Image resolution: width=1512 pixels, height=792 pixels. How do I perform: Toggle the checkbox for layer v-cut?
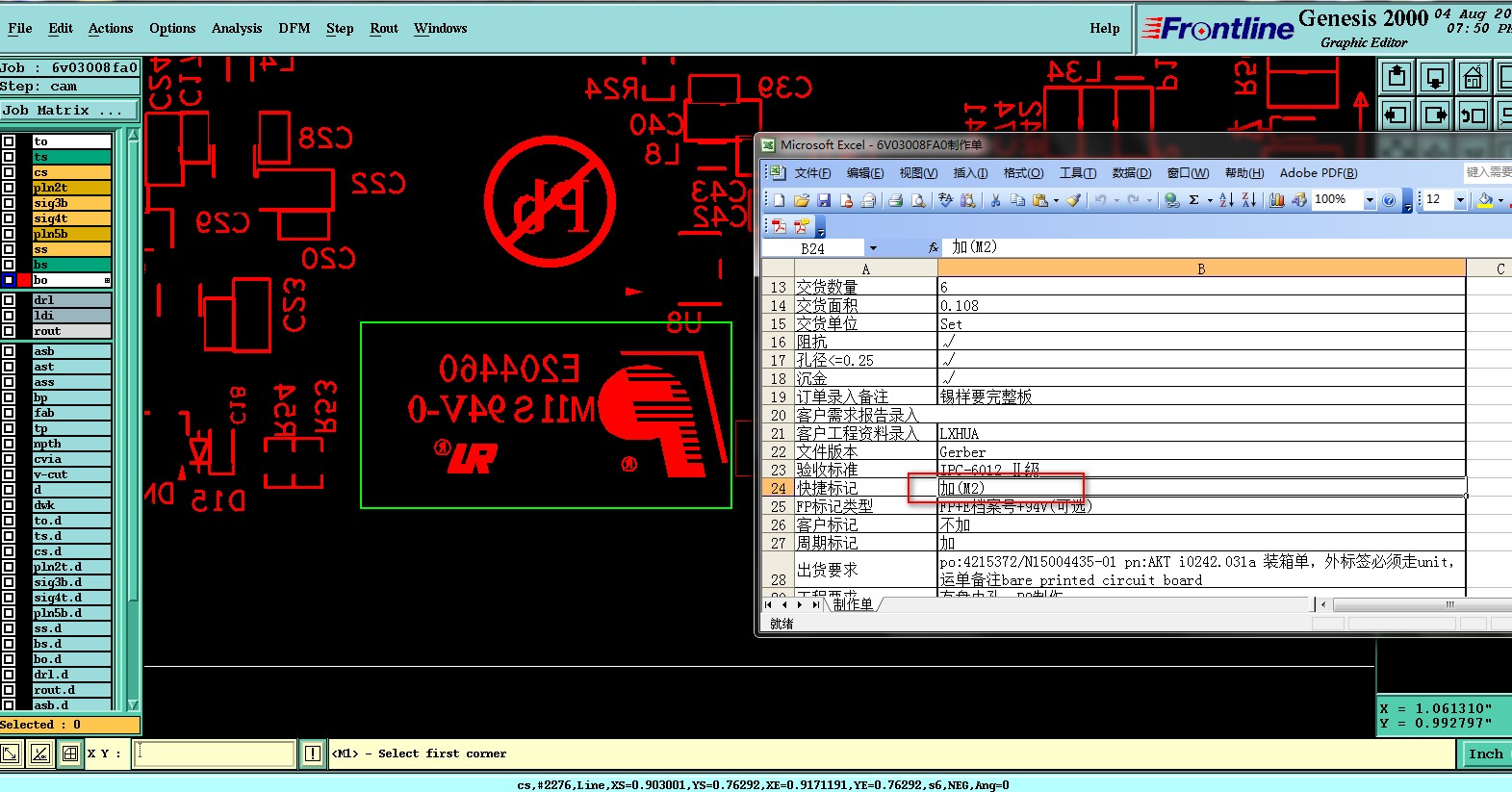click(9, 474)
